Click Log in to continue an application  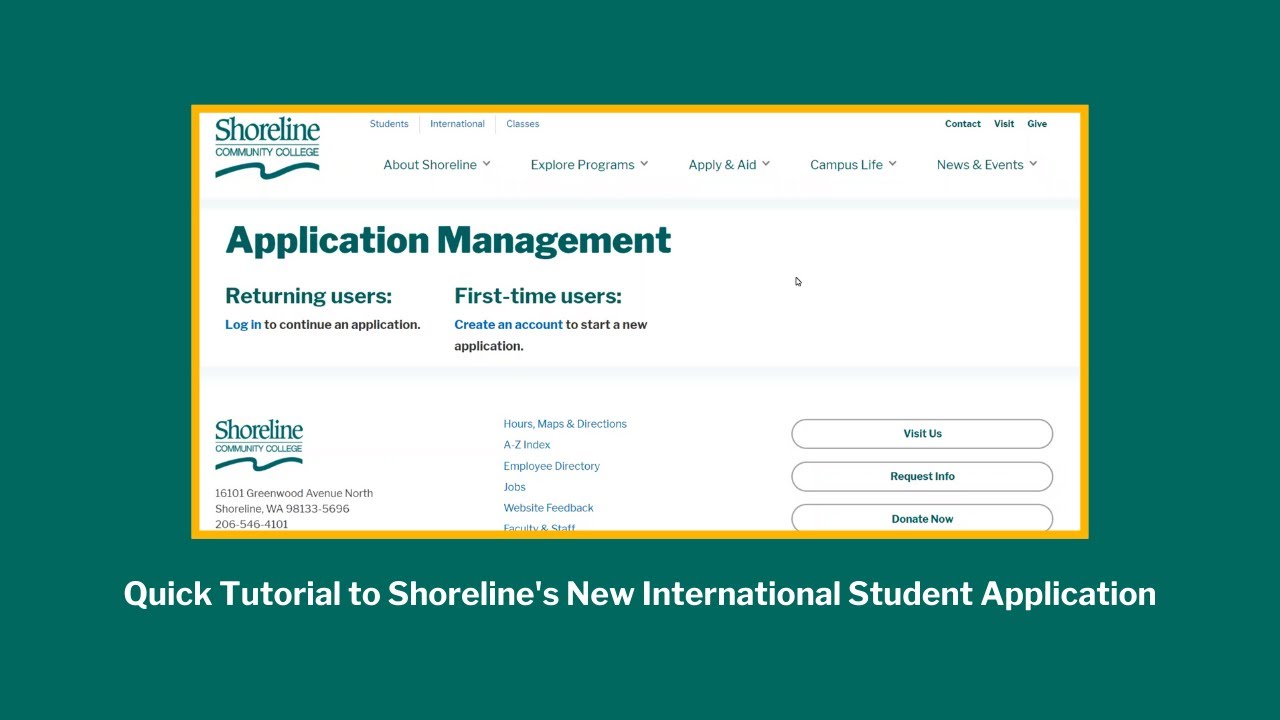[x=243, y=324]
